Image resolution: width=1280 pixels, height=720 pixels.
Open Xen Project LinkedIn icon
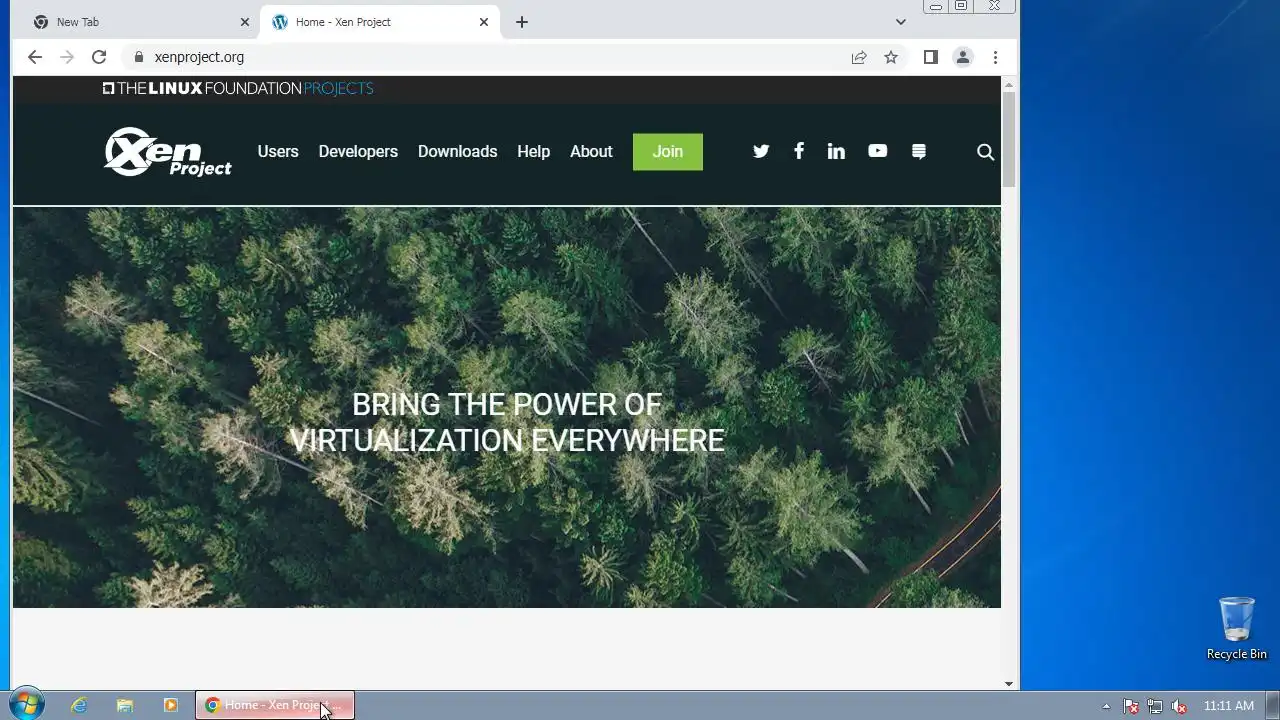(836, 151)
